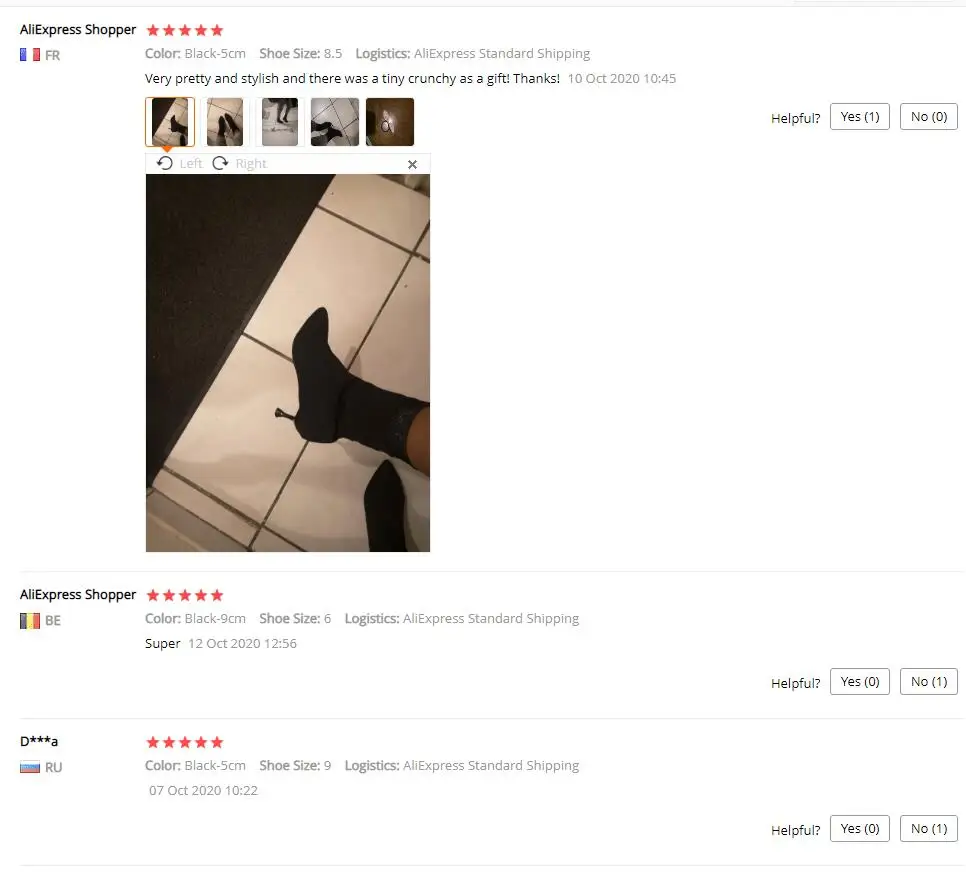Select the first boot thumbnail
966x874 pixels.
point(170,122)
